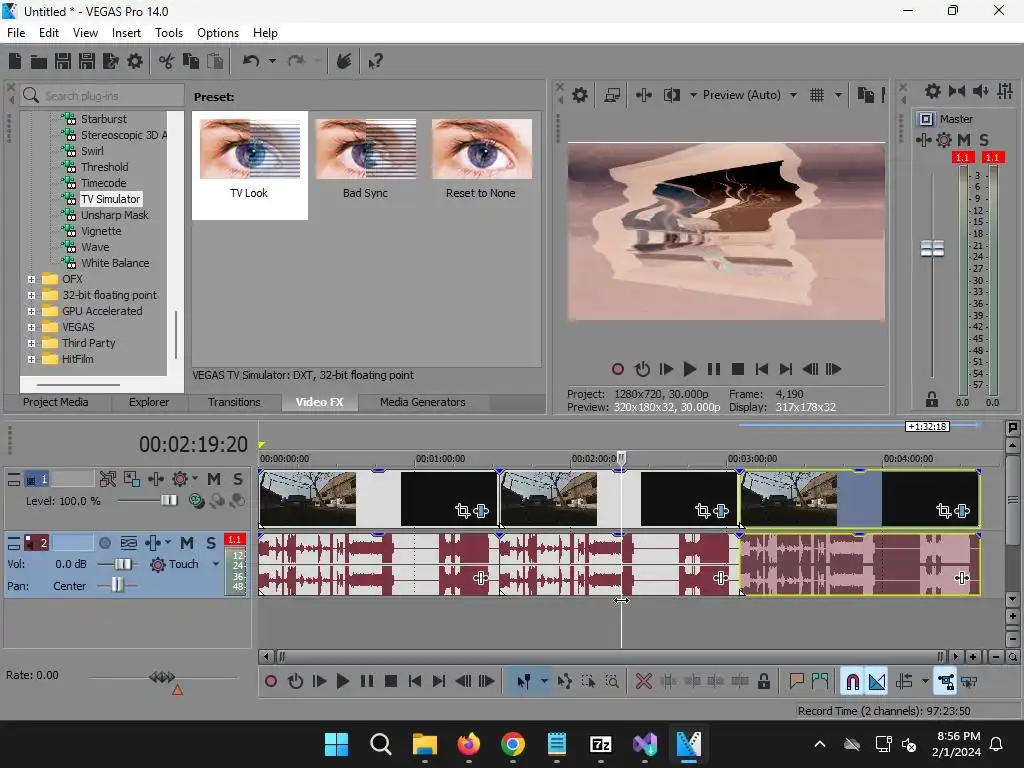Viewport: 1024px width, 768px height.
Task: Delete selected events with red X
Action: [643, 682]
